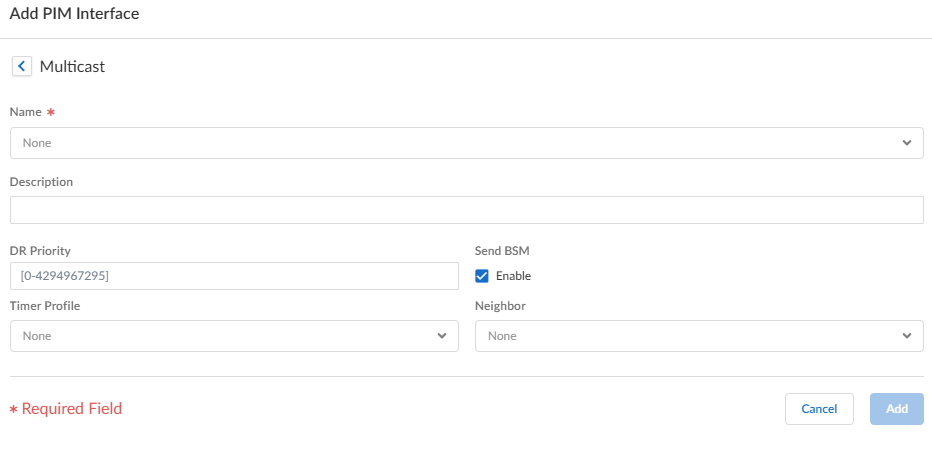Click the back arrow beside Multicast
This screenshot has width=932, height=452.
point(22,66)
